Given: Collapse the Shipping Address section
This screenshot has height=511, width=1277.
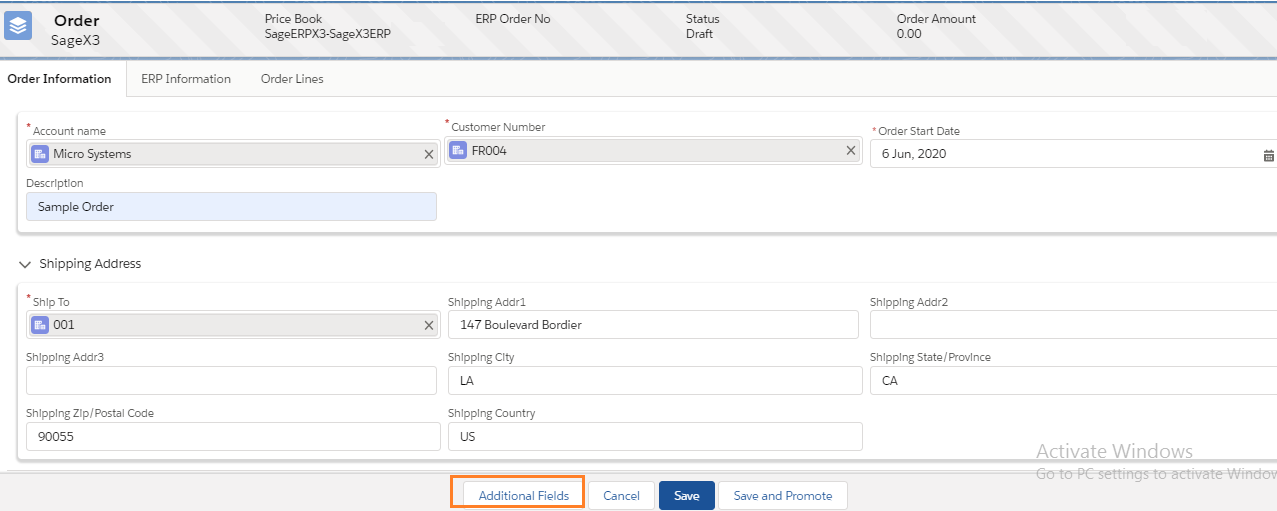Looking at the screenshot, I should [25, 265].
